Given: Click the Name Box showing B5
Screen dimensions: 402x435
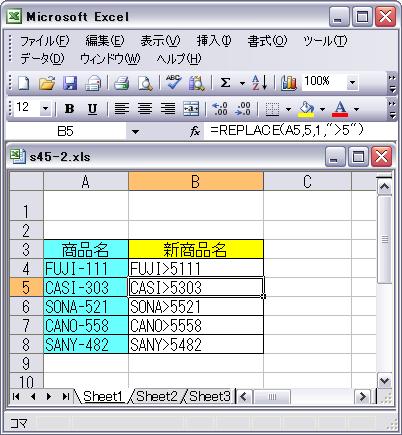Looking at the screenshot, I should tap(66, 132).
